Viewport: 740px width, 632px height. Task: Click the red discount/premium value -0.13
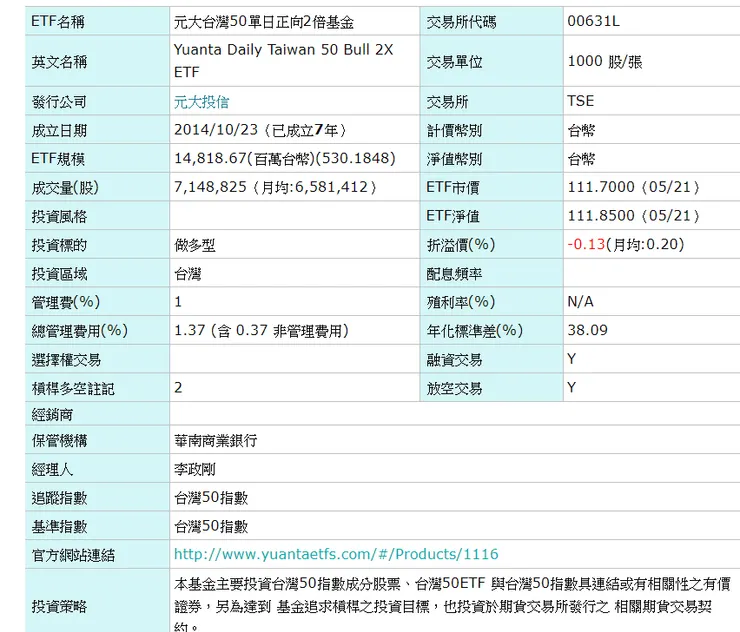586,244
